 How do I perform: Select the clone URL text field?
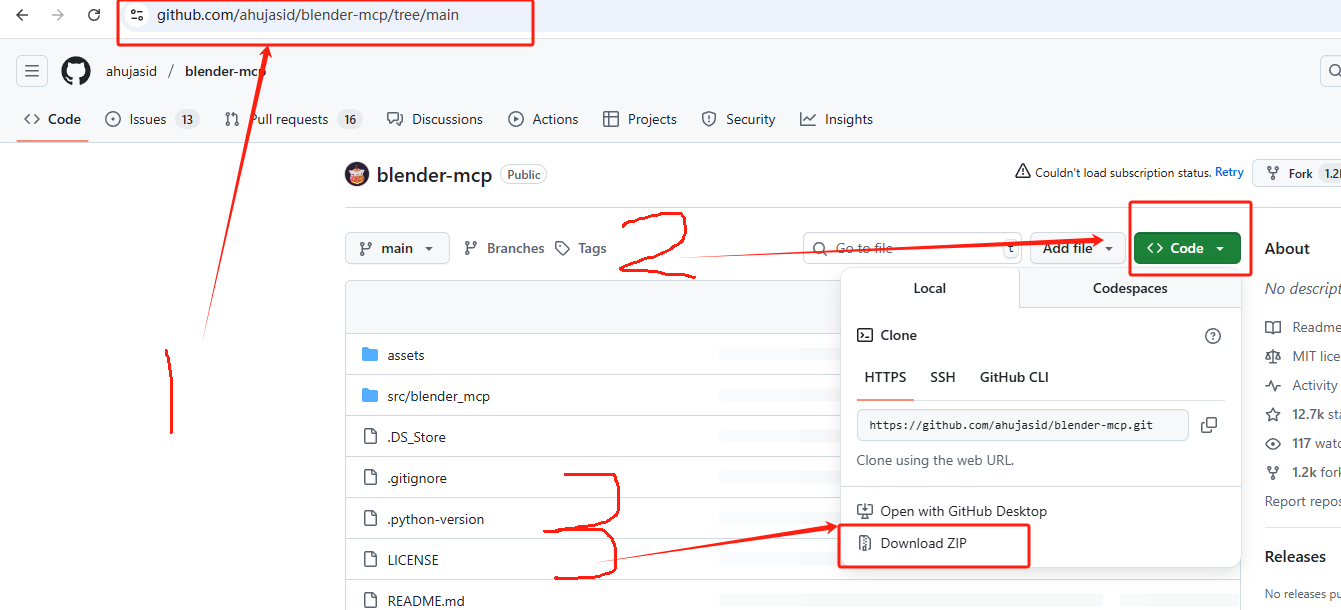click(x=1022, y=425)
